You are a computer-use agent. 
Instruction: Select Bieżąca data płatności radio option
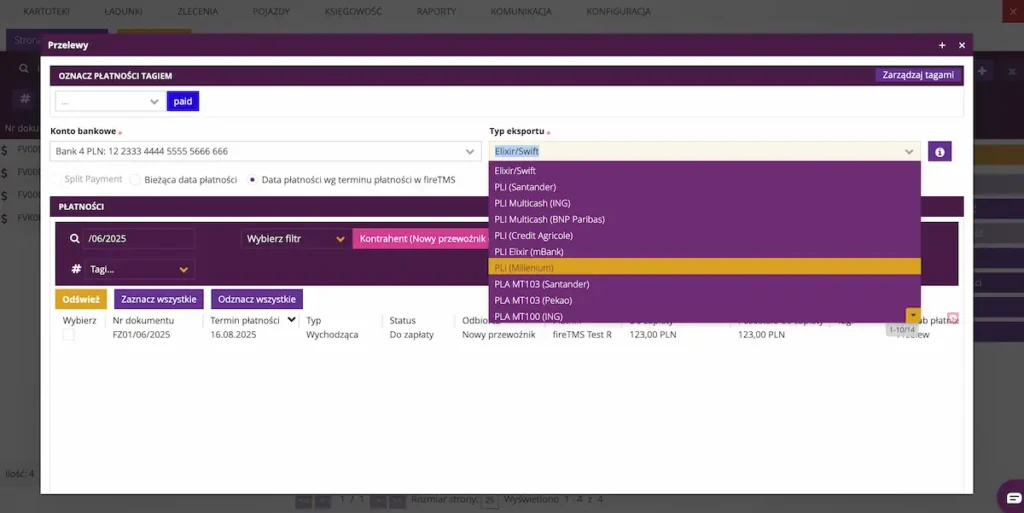[135, 179]
